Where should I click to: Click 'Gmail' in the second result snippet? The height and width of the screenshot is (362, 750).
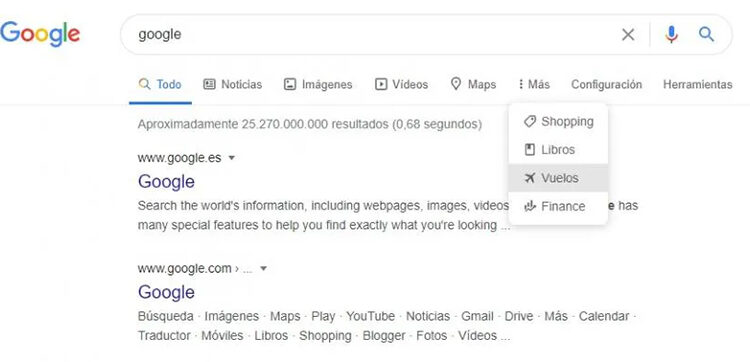click(477, 316)
